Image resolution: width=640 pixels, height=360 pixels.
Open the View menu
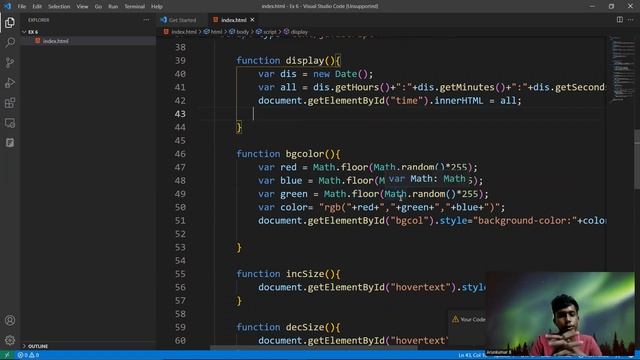tap(82, 7)
